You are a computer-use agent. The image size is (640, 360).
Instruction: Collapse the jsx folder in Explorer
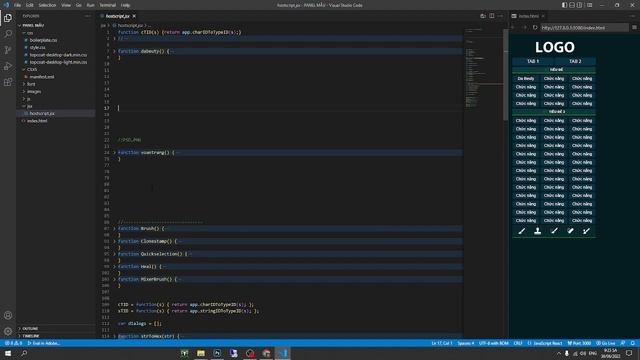coord(29,106)
